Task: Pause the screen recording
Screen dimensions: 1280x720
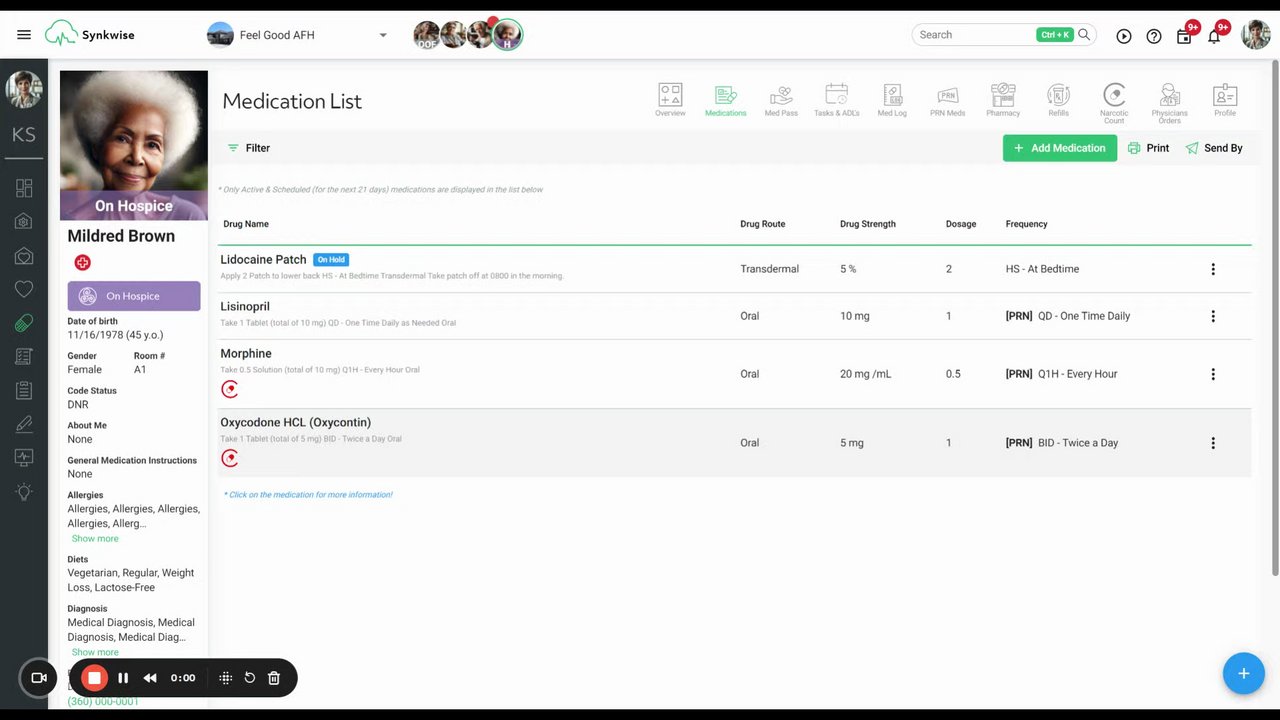Action: [123, 678]
